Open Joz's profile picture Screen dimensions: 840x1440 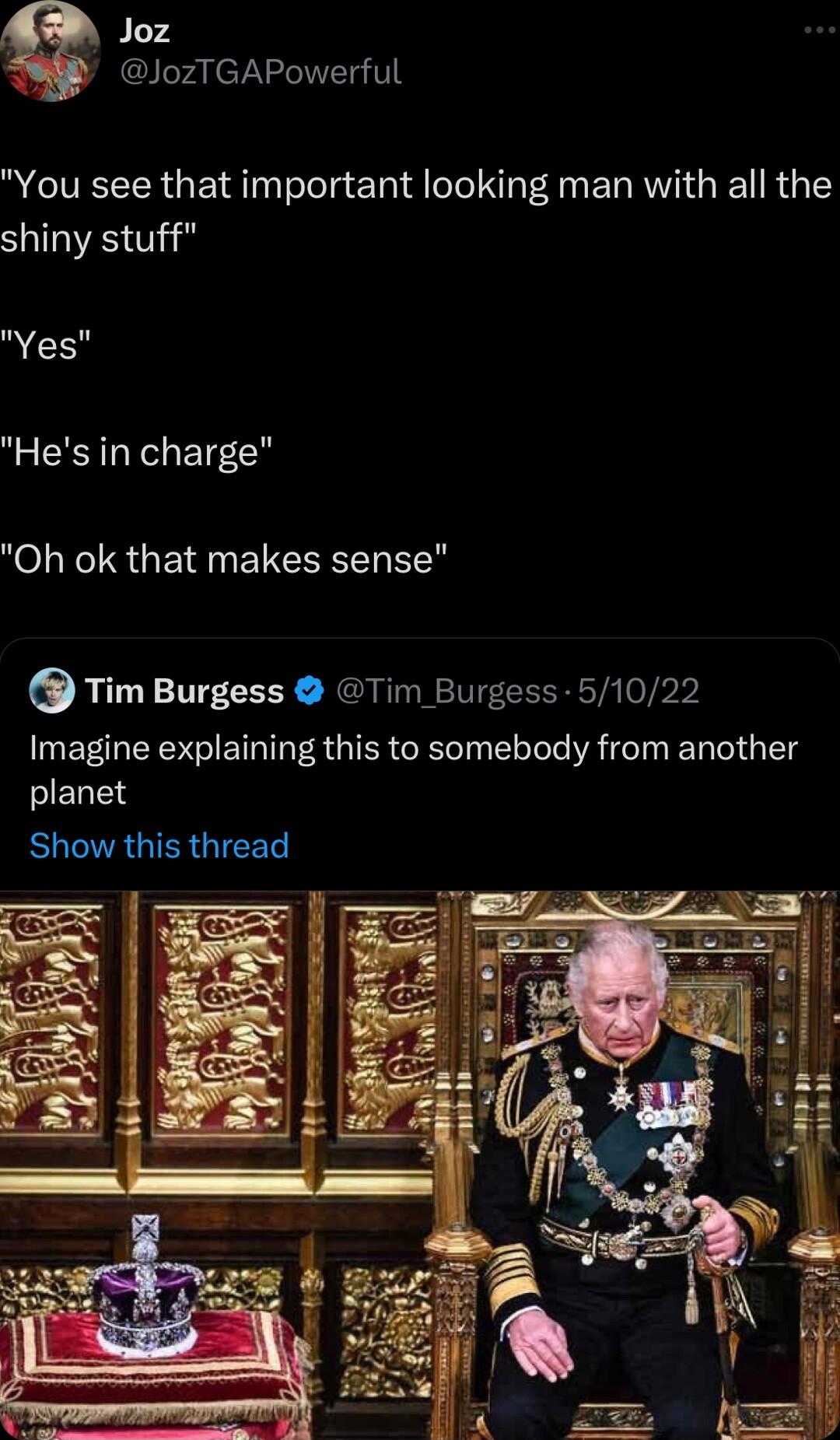point(51,51)
